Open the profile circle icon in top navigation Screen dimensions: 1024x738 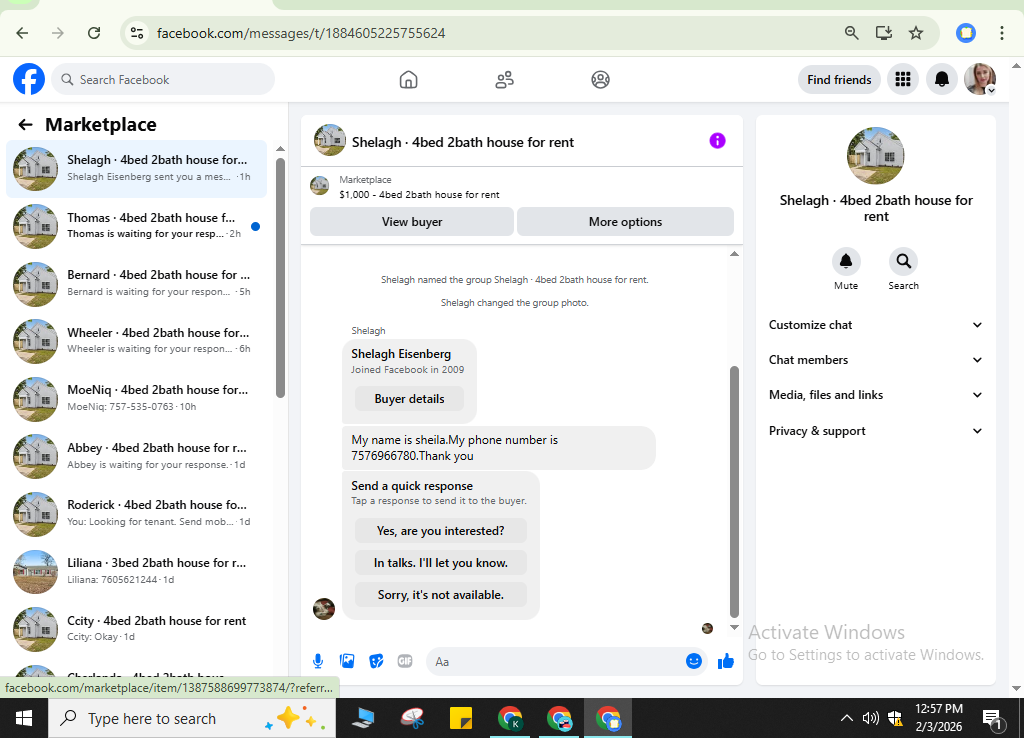[600, 80]
